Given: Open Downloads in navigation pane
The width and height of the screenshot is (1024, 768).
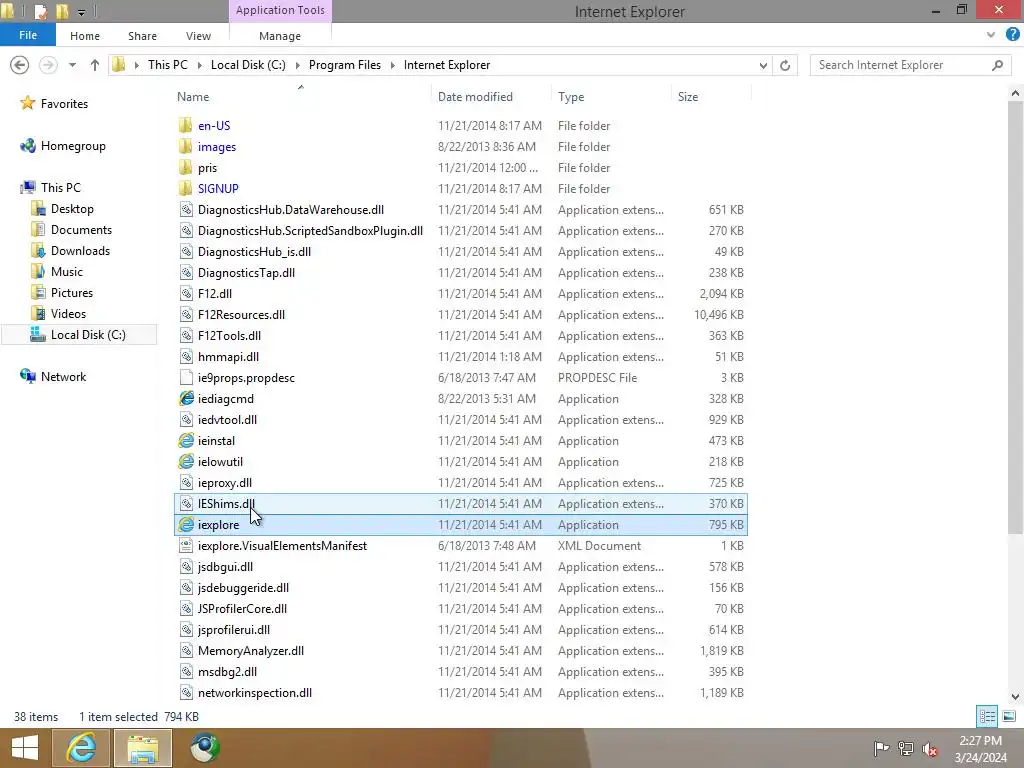Looking at the screenshot, I should [80, 251].
